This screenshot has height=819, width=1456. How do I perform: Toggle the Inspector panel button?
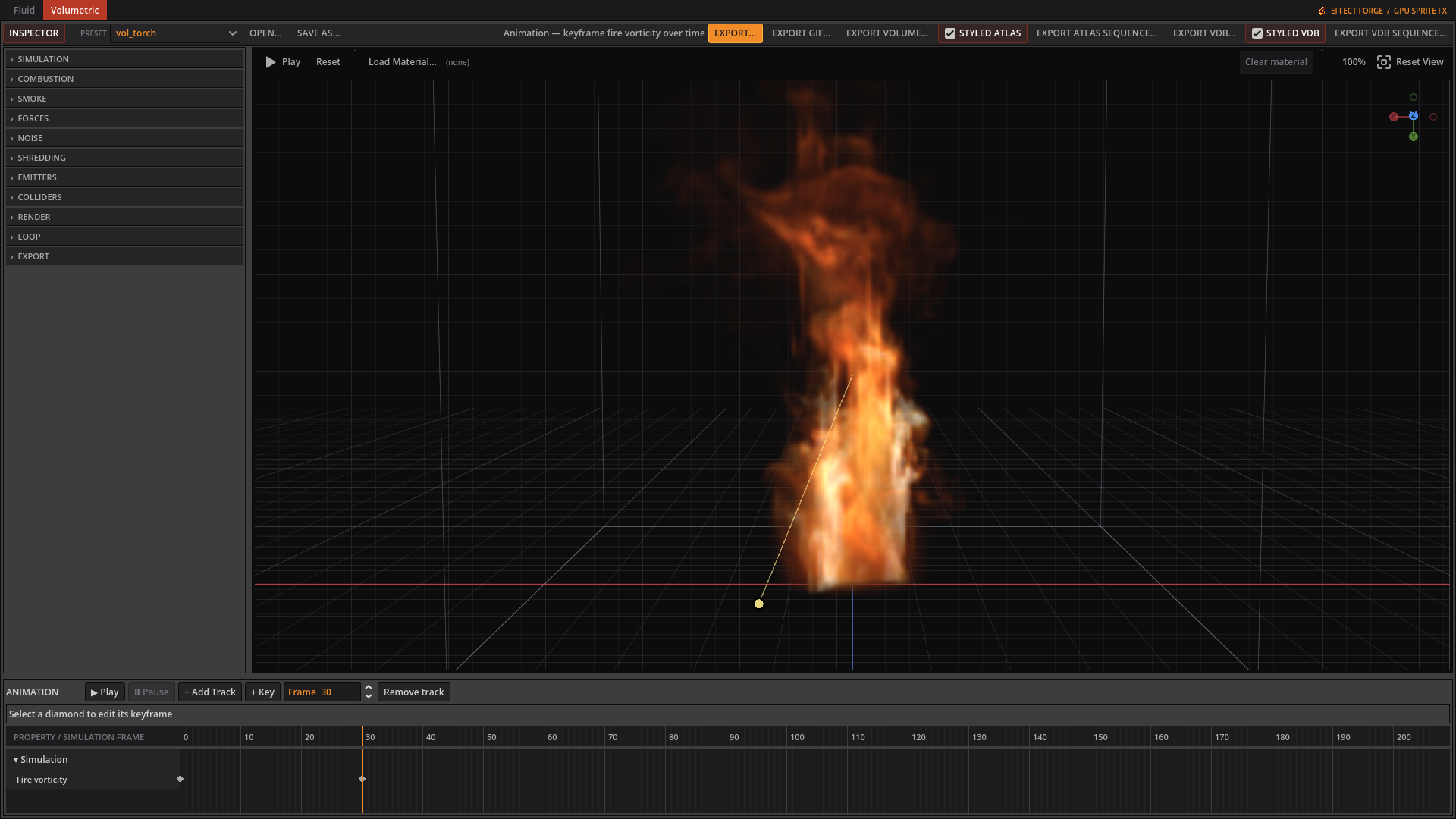tap(33, 33)
